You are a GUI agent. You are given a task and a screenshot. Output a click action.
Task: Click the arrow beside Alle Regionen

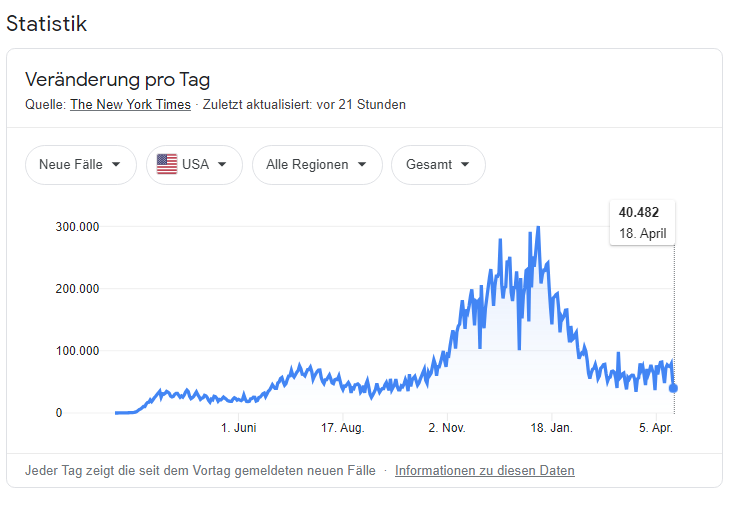[362, 165]
